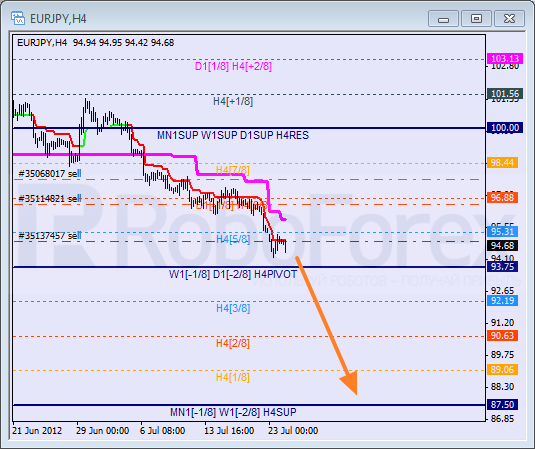Click the 87.50 support price label
Viewport: 535px width, 449px height.
tap(502, 405)
